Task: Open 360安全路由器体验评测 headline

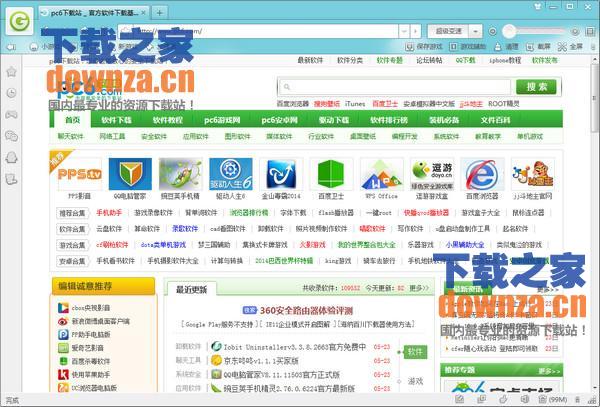Action: (x=306, y=310)
